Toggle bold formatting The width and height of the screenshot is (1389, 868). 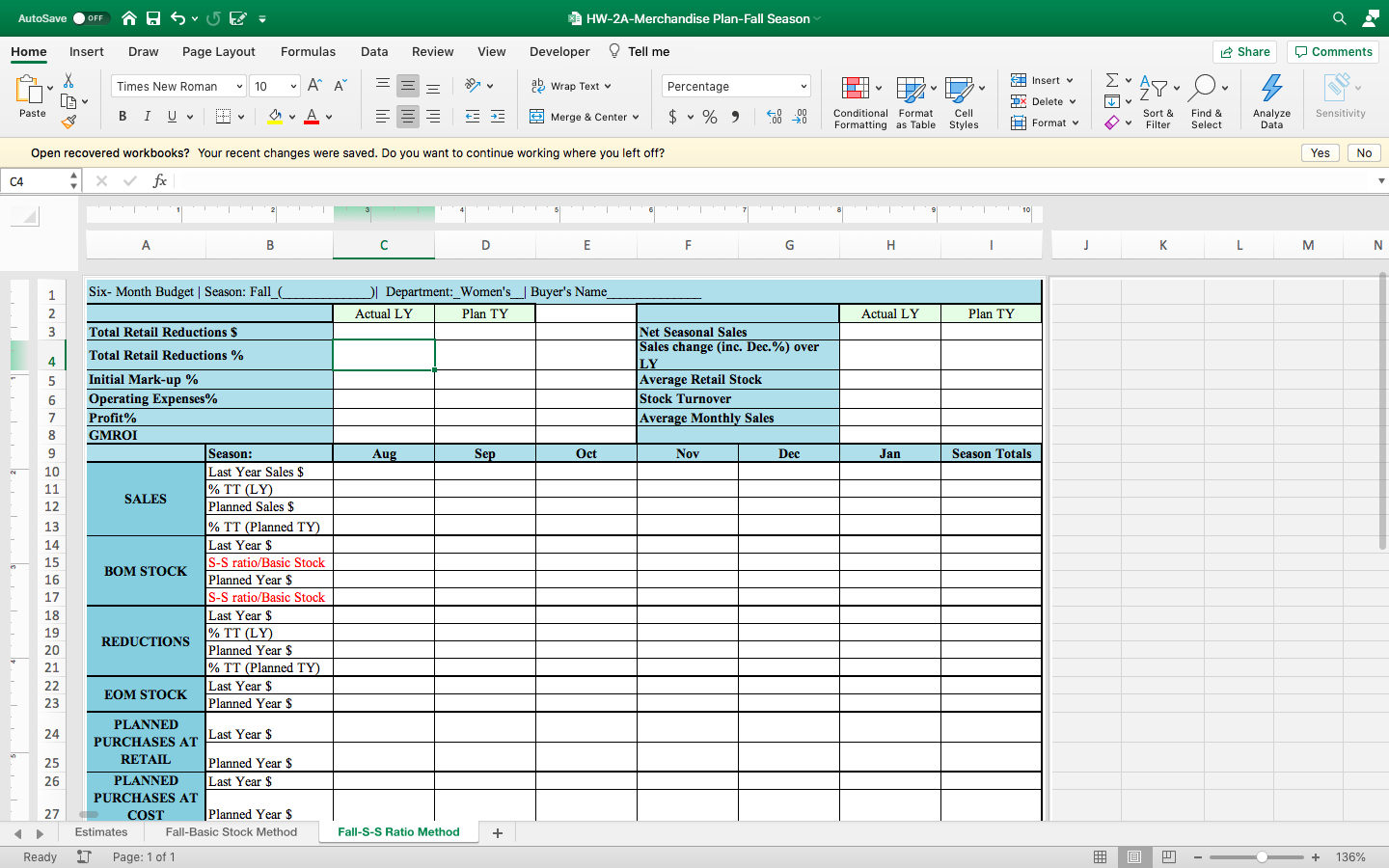click(x=122, y=116)
